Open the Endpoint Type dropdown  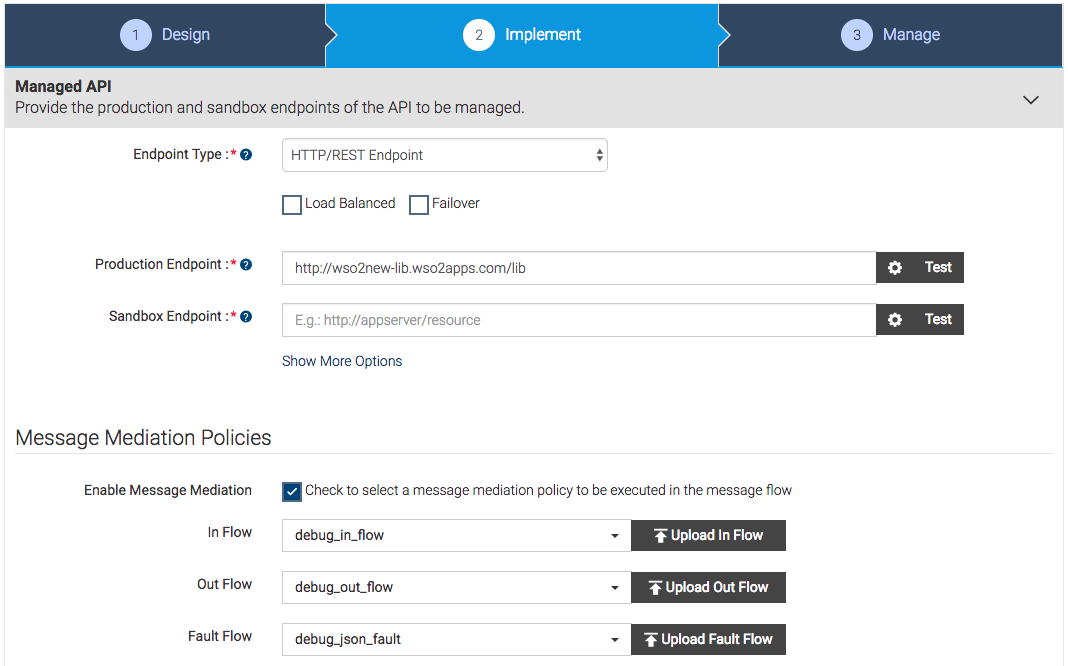[443, 154]
